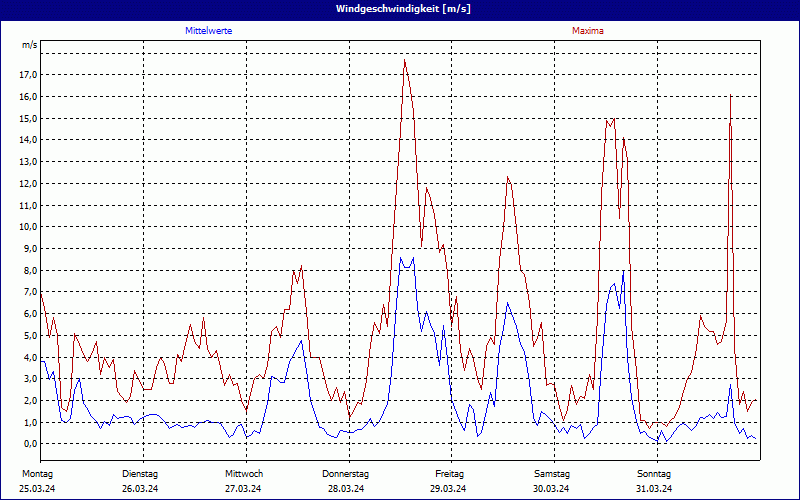Click the Windgeschwindigkeit [m/s] chart title
This screenshot has height=500, width=800.
pos(400,9)
